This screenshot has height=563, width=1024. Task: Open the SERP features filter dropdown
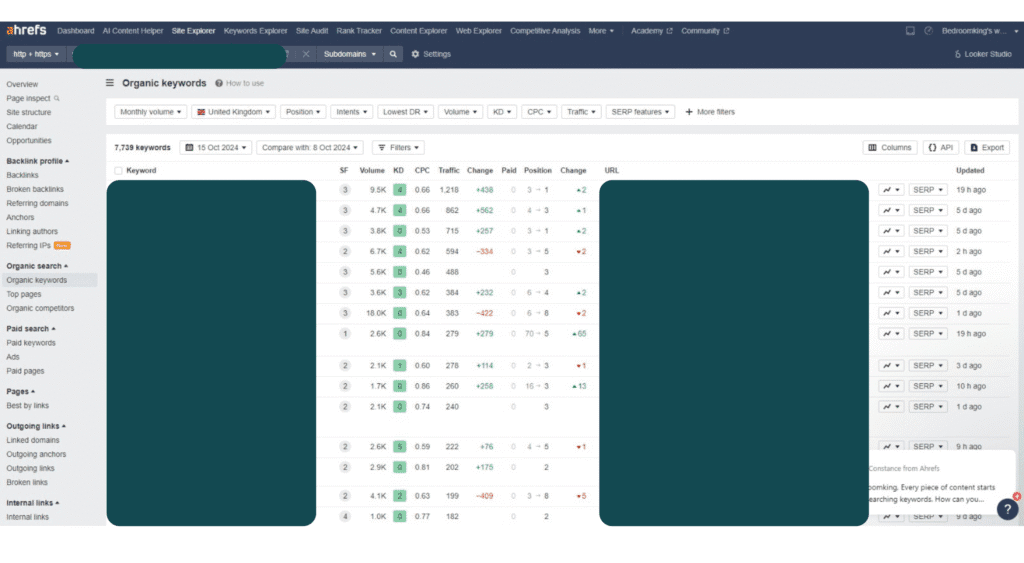point(640,112)
